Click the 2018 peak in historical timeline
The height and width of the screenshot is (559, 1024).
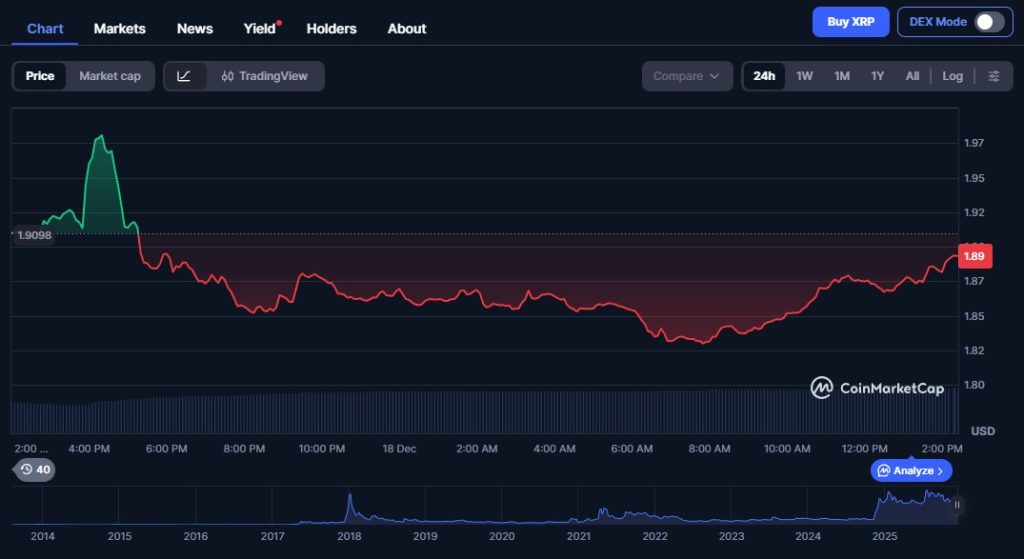tap(350, 498)
